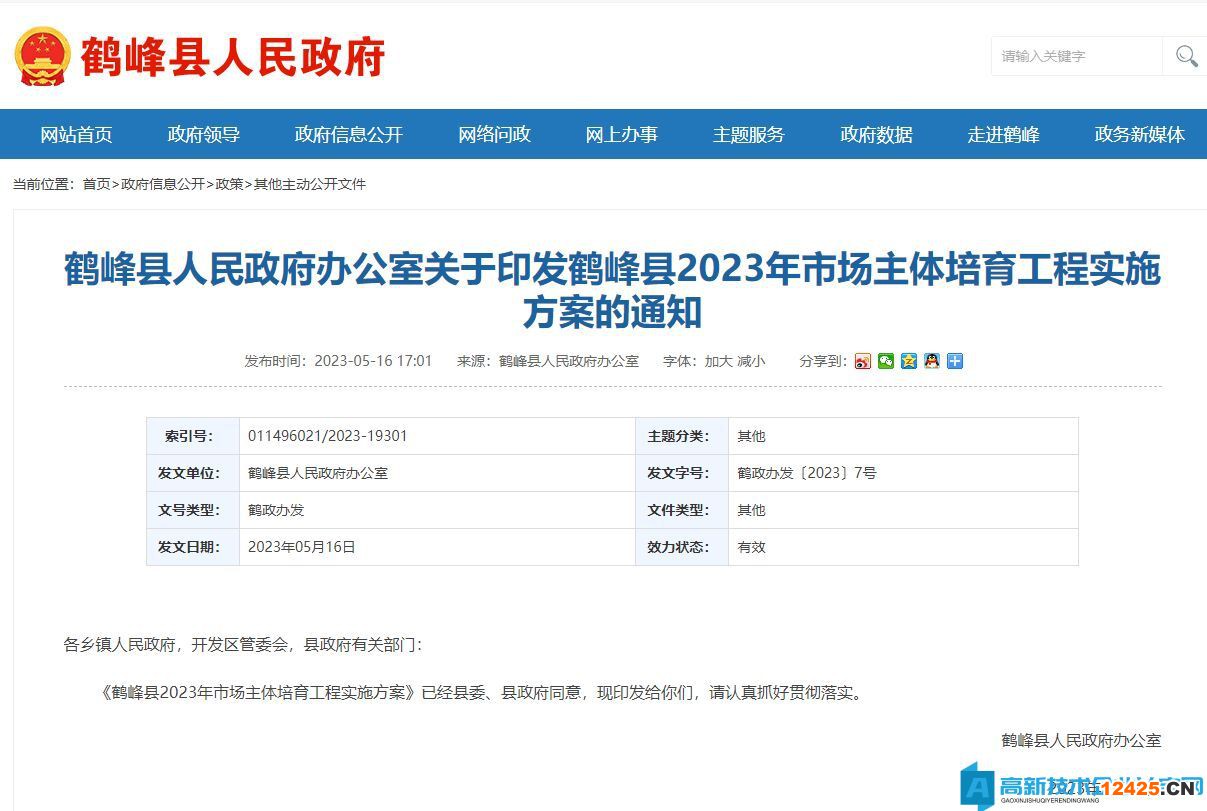Open 网站首页 nav menu item
Viewport: 1207px width, 811px height.
(76, 134)
